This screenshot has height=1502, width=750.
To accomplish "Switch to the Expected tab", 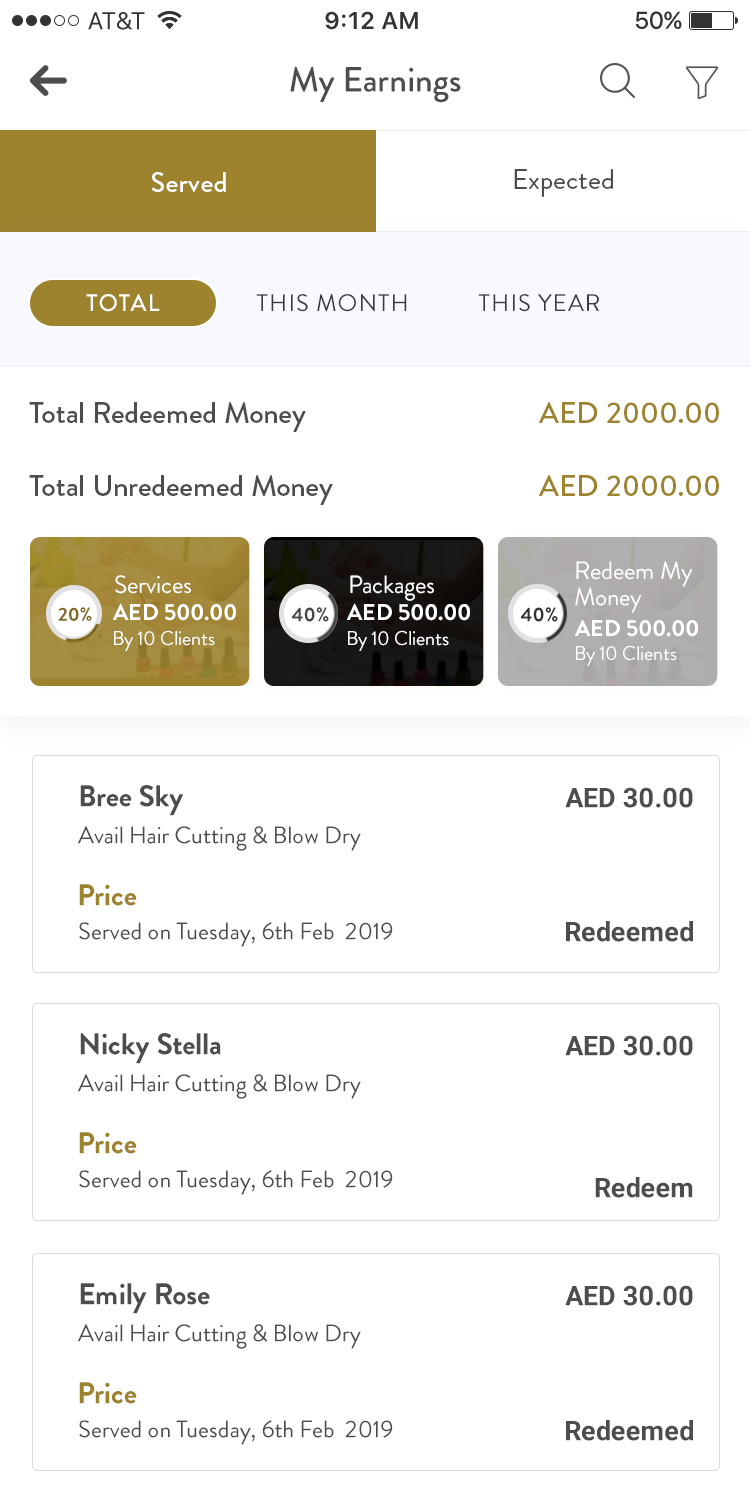I will [563, 181].
